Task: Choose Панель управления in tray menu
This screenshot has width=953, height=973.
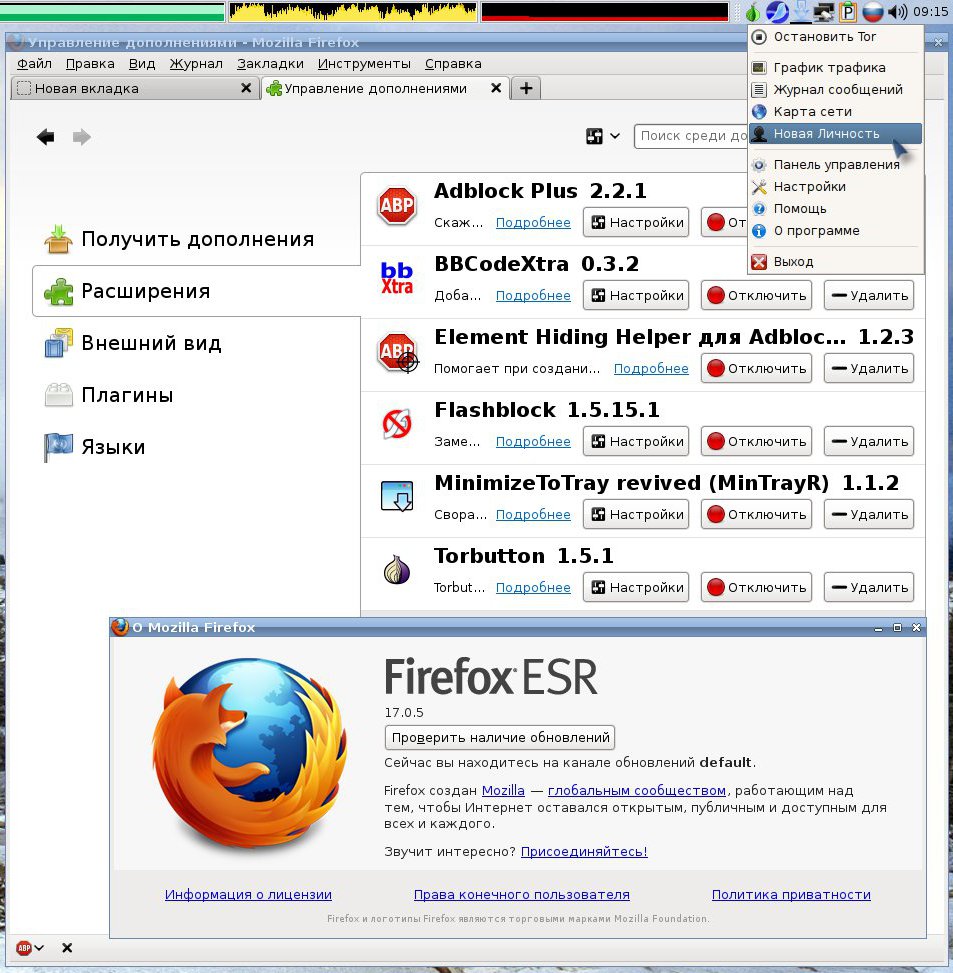Action: [836, 165]
